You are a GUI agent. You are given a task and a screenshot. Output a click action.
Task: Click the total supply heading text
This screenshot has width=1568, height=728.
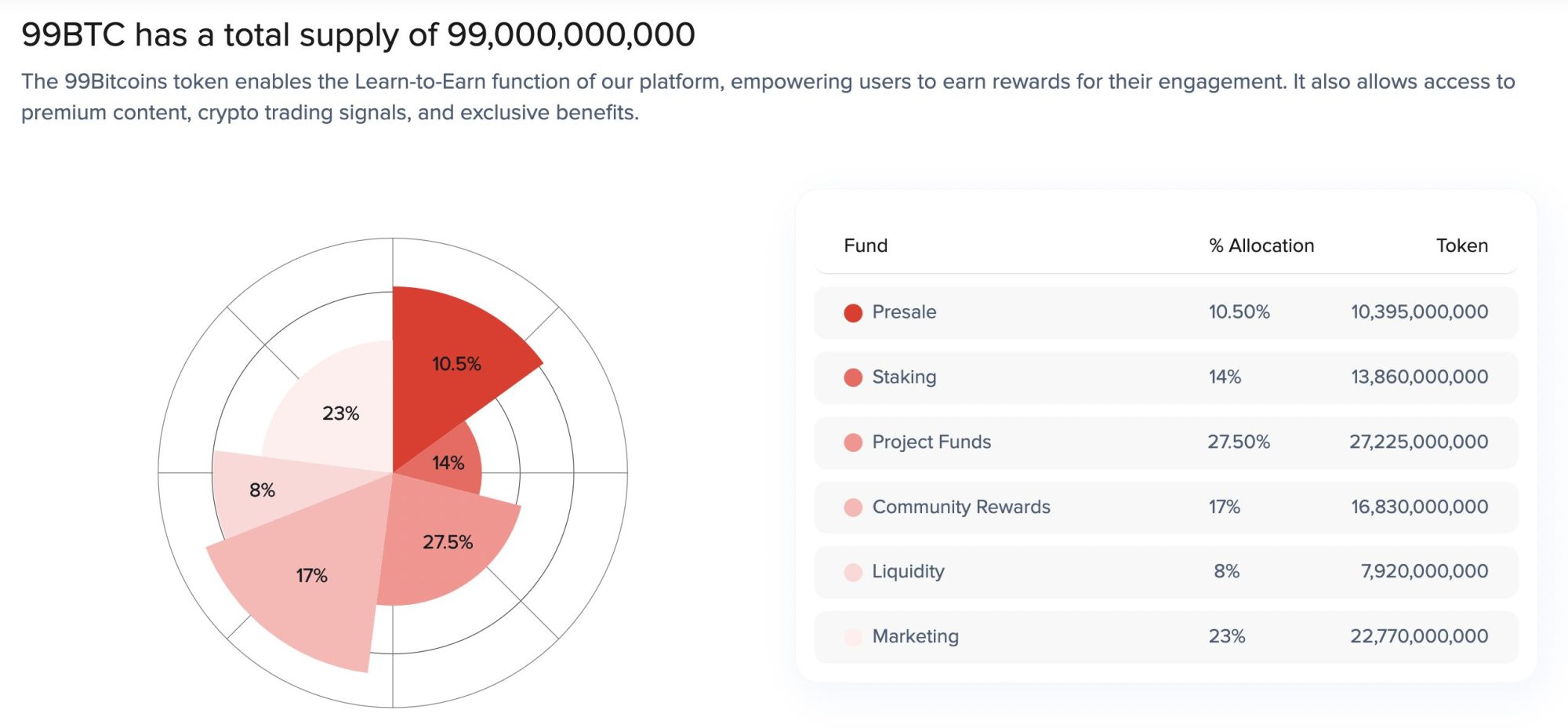click(358, 35)
